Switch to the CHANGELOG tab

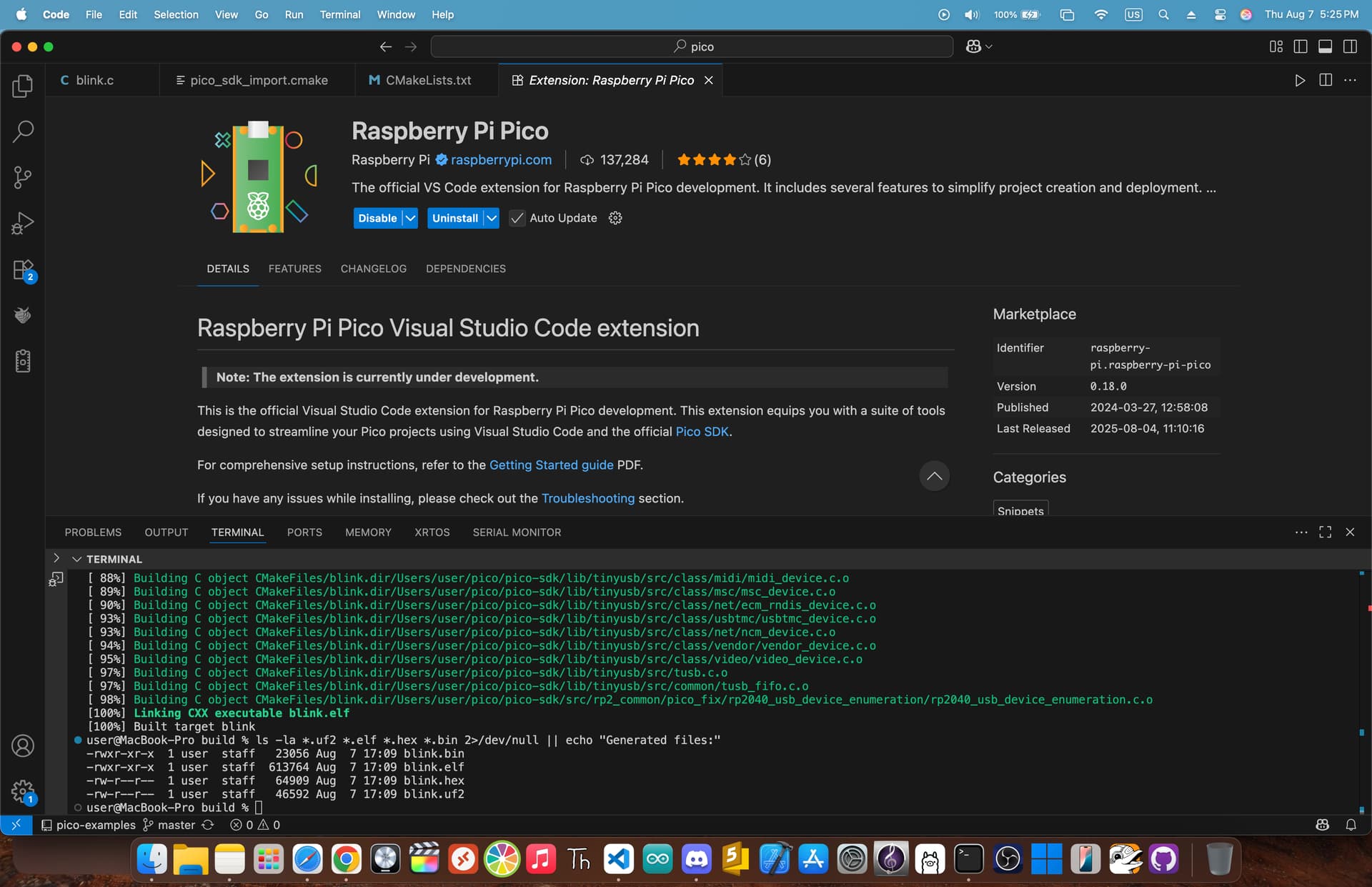[373, 269]
